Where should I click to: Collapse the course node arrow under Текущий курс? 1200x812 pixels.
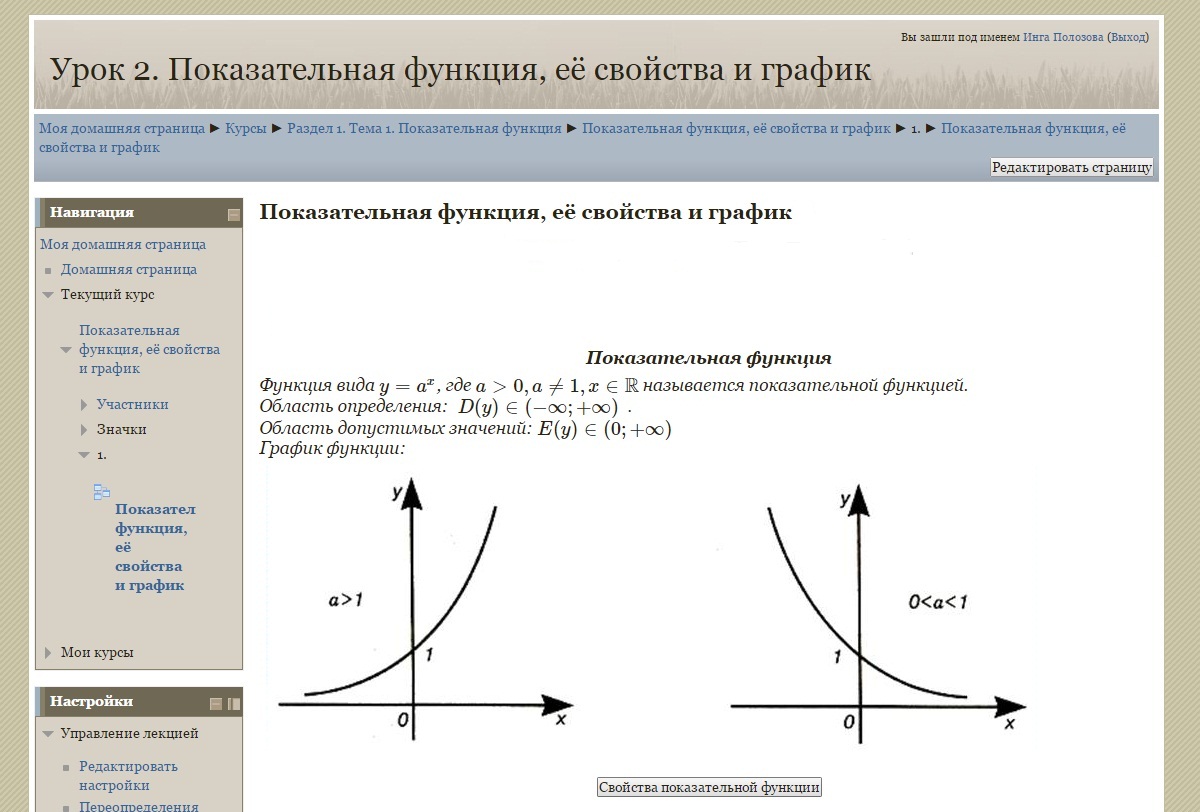(66, 350)
